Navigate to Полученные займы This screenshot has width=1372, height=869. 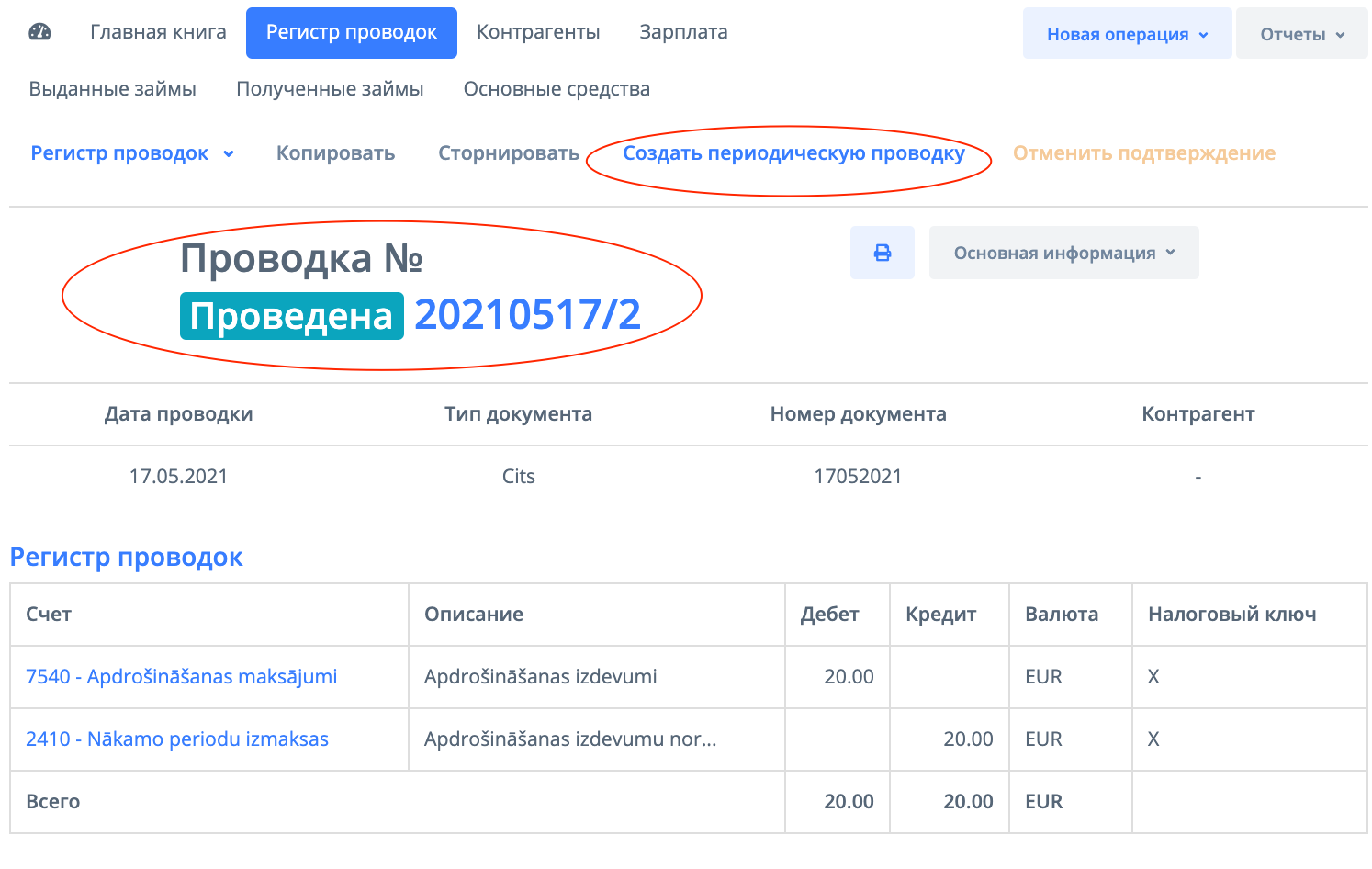(330, 89)
